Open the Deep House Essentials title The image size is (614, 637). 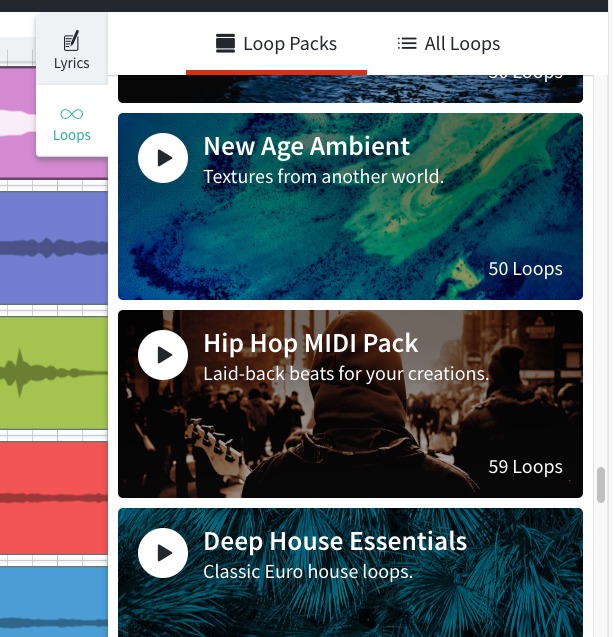tap(335, 541)
